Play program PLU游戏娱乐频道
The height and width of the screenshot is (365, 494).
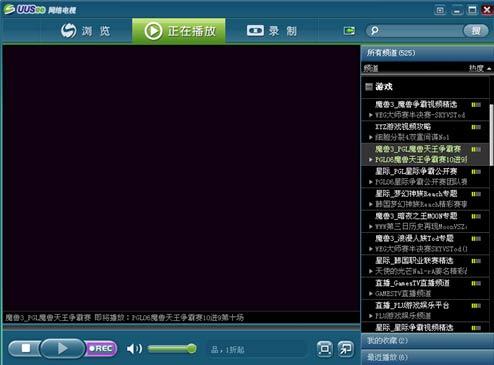click(x=403, y=316)
